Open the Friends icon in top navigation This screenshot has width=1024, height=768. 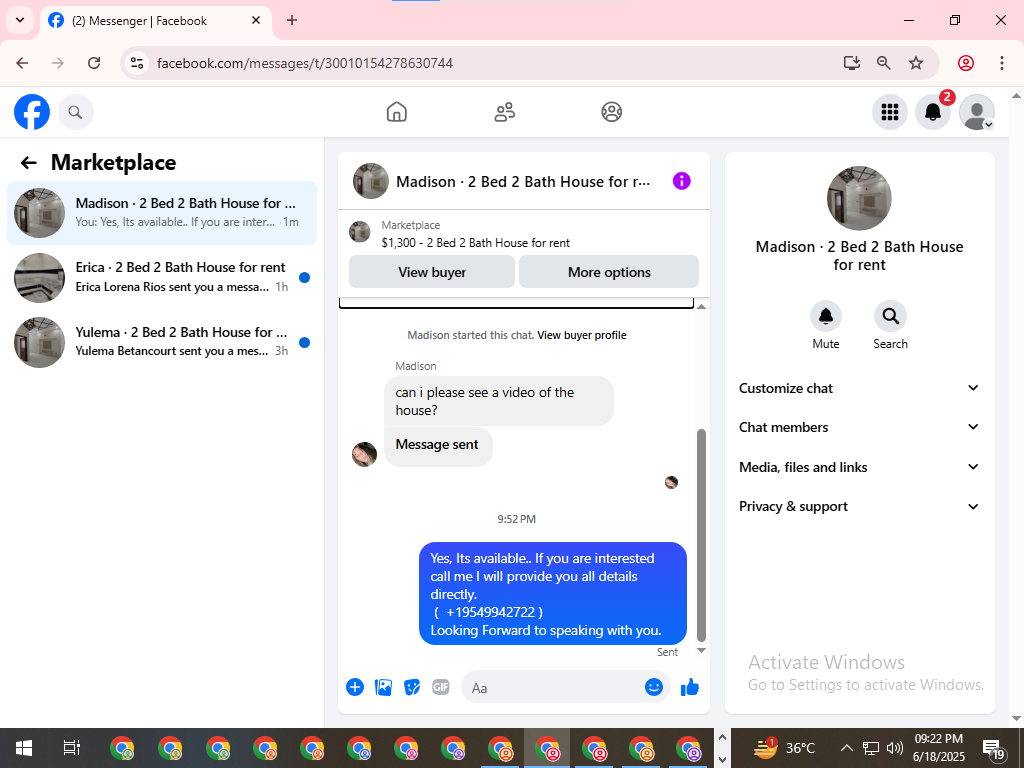click(504, 112)
